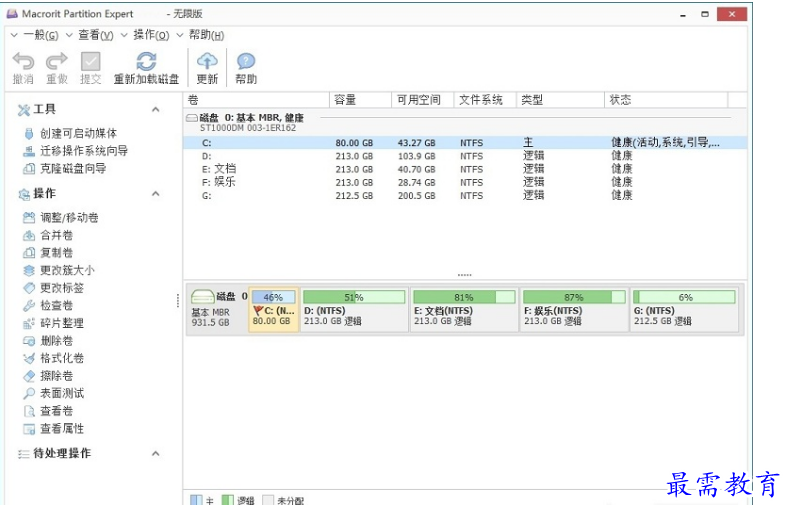Open Help (帮助) toolbar icon

tap(246, 62)
